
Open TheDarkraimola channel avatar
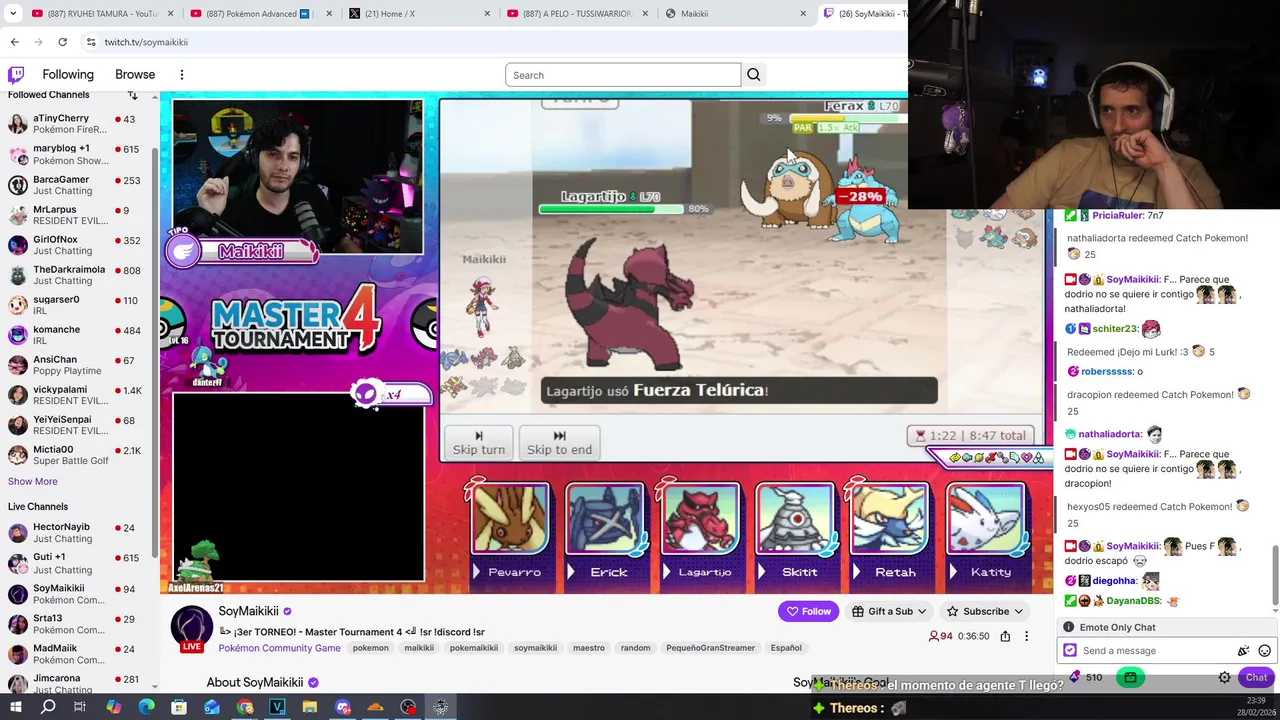pos(18,275)
